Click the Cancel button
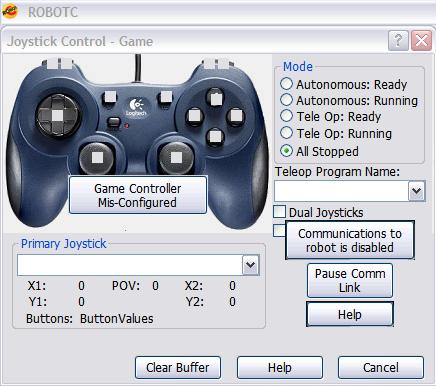Screen dimensions: 436x386 pyautogui.click(x=381, y=367)
